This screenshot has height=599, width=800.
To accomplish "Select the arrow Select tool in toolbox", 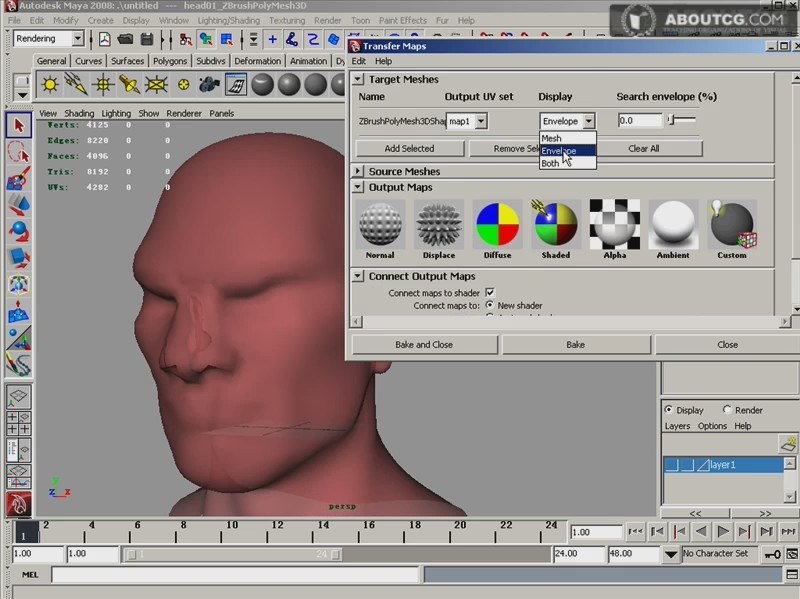I will click(19, 126).
